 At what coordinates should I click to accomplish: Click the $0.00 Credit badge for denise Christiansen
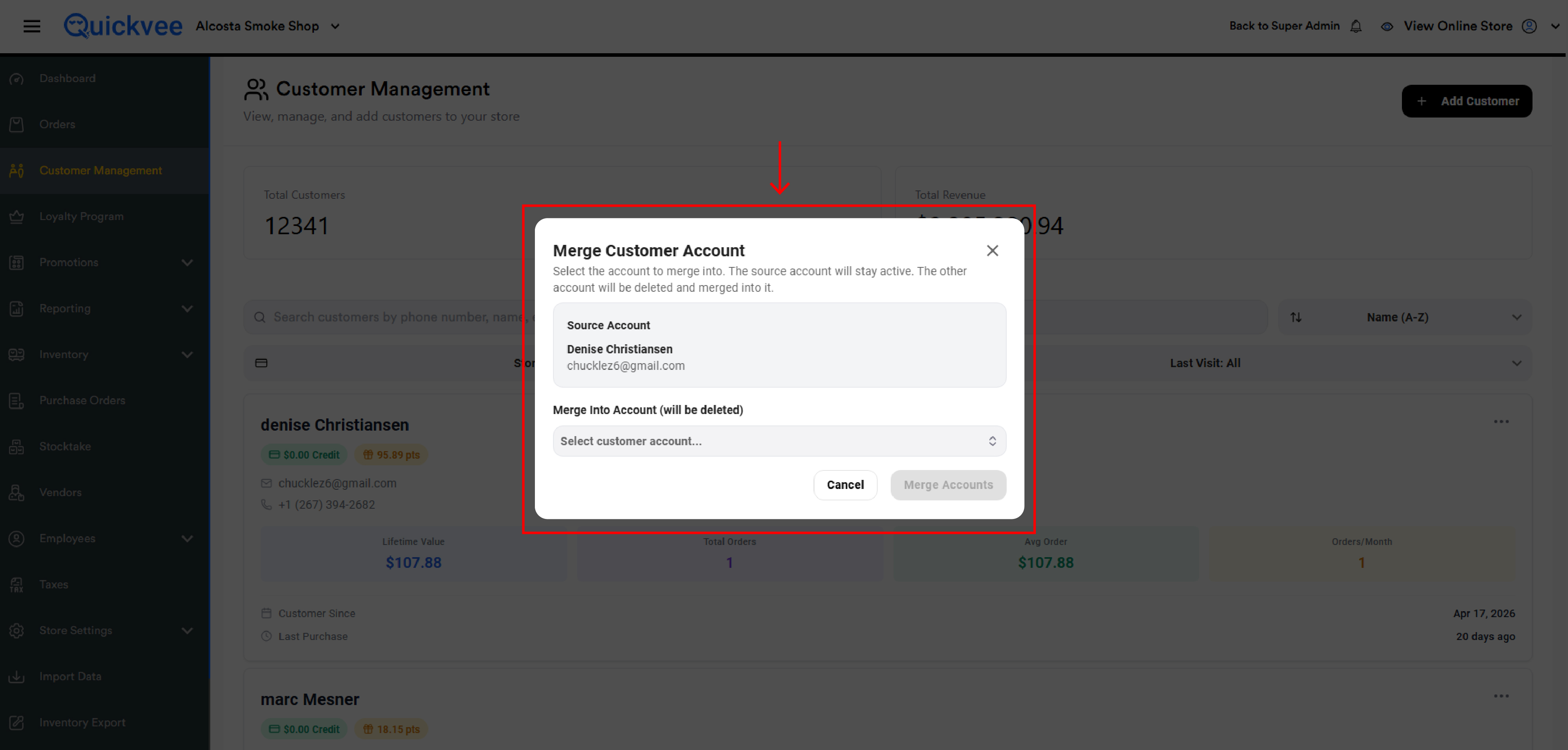pos(304,454)
